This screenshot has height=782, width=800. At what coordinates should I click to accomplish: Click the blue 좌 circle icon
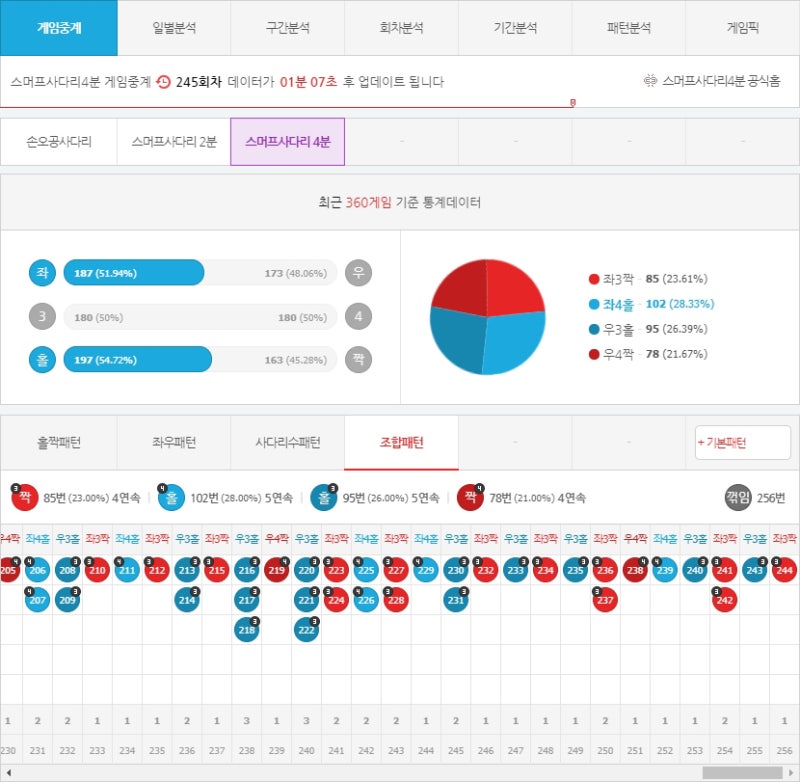(x=42, y=273)
